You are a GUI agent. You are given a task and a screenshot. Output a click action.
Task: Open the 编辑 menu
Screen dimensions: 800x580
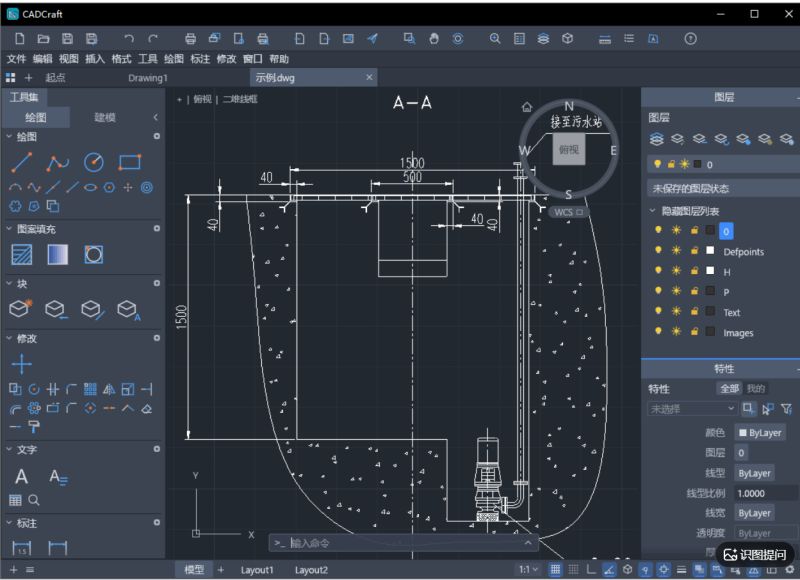(x=42, y=59)
